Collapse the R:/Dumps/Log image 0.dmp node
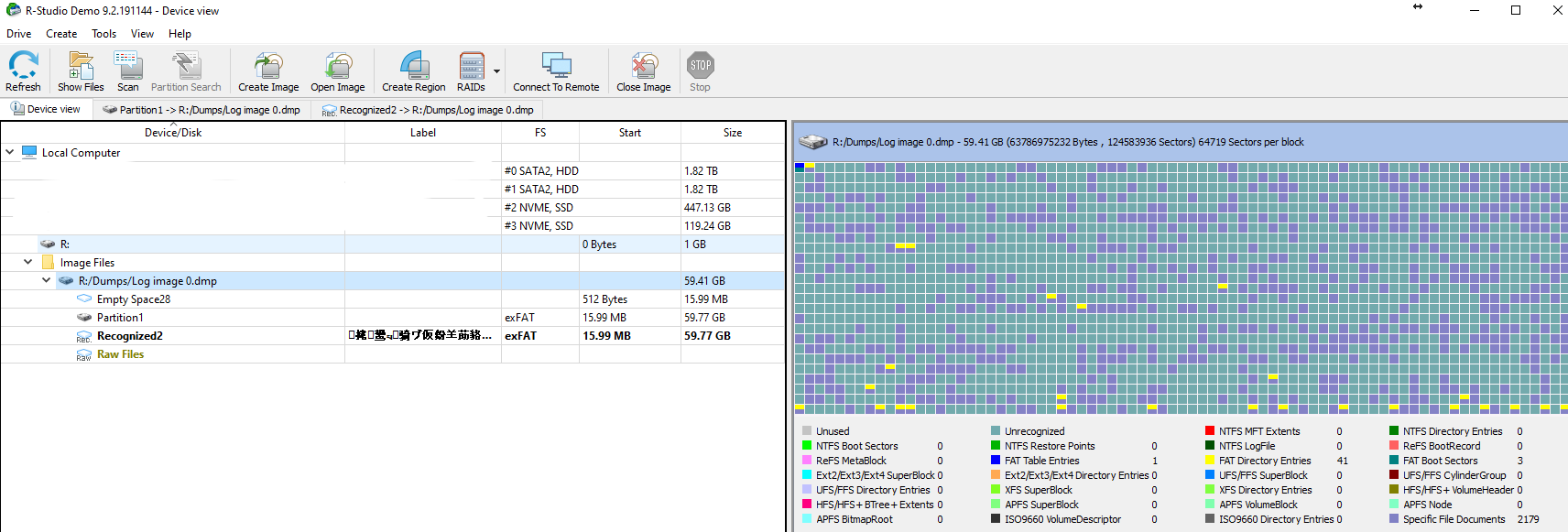This screenshot has height=532, width=1568. click(x=47, y=280)
